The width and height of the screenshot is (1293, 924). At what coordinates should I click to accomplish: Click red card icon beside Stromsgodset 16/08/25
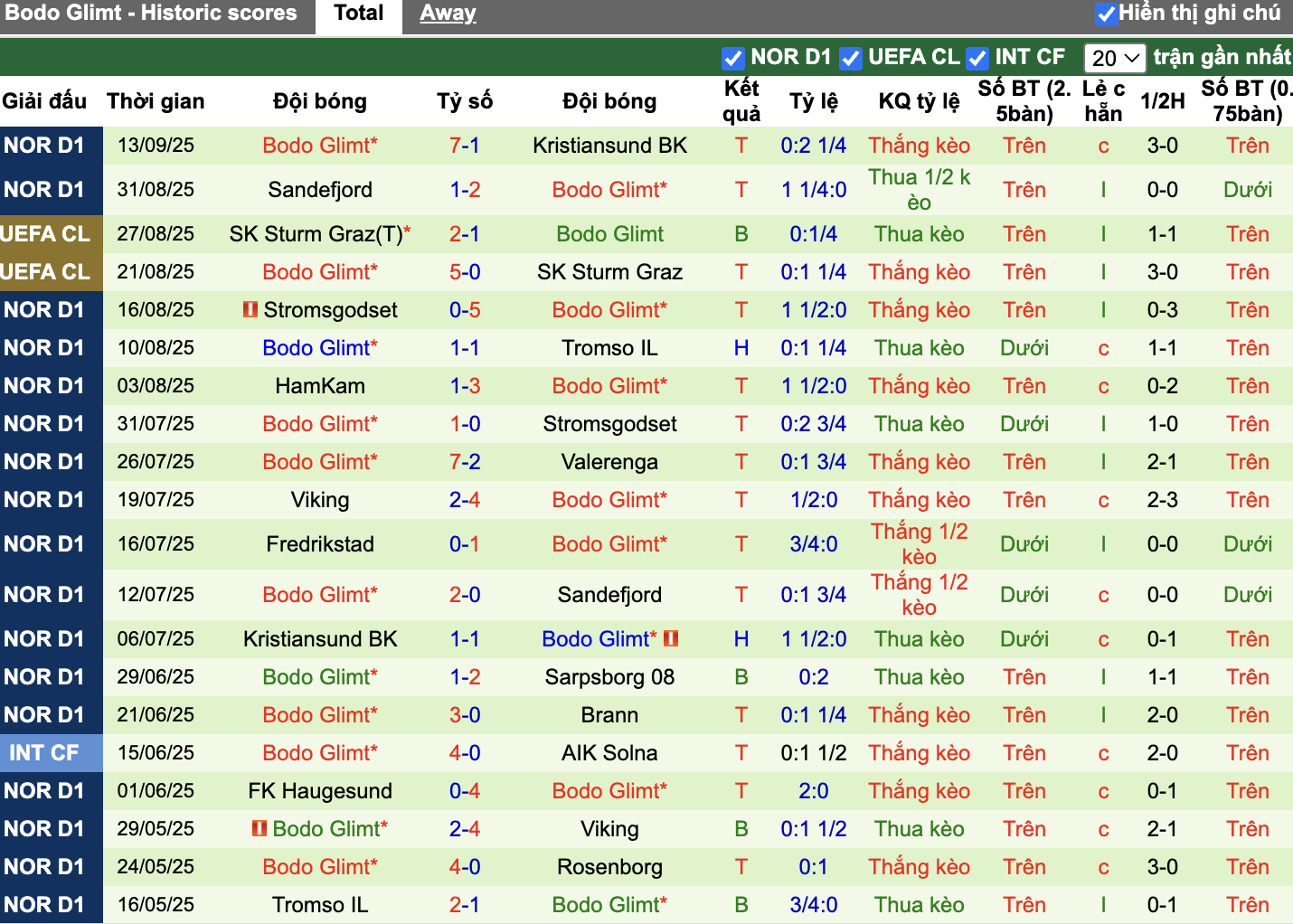click(x=250, y=309)
